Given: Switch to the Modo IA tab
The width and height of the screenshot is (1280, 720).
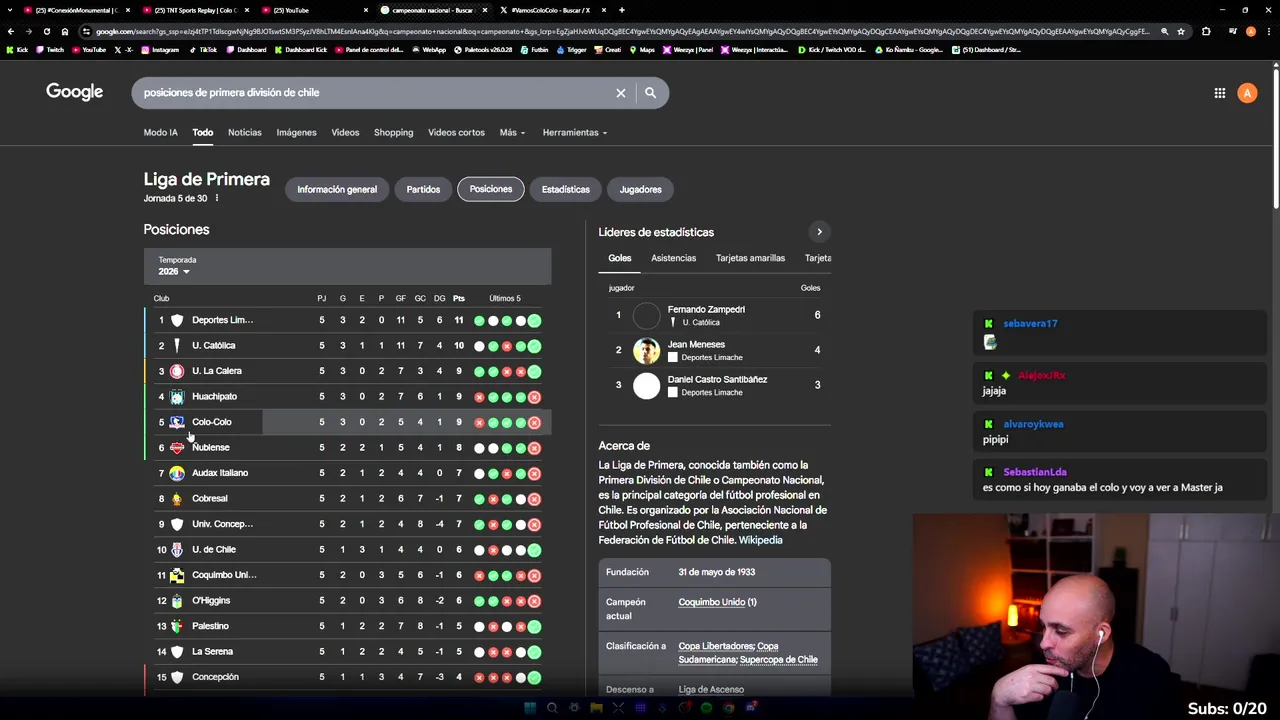Looking at the screenshot, I should [160, 132].
